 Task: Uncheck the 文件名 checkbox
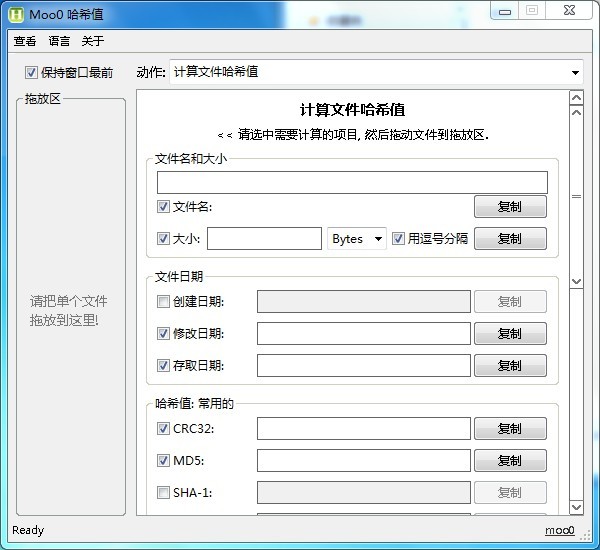click(x=164, y=207)
